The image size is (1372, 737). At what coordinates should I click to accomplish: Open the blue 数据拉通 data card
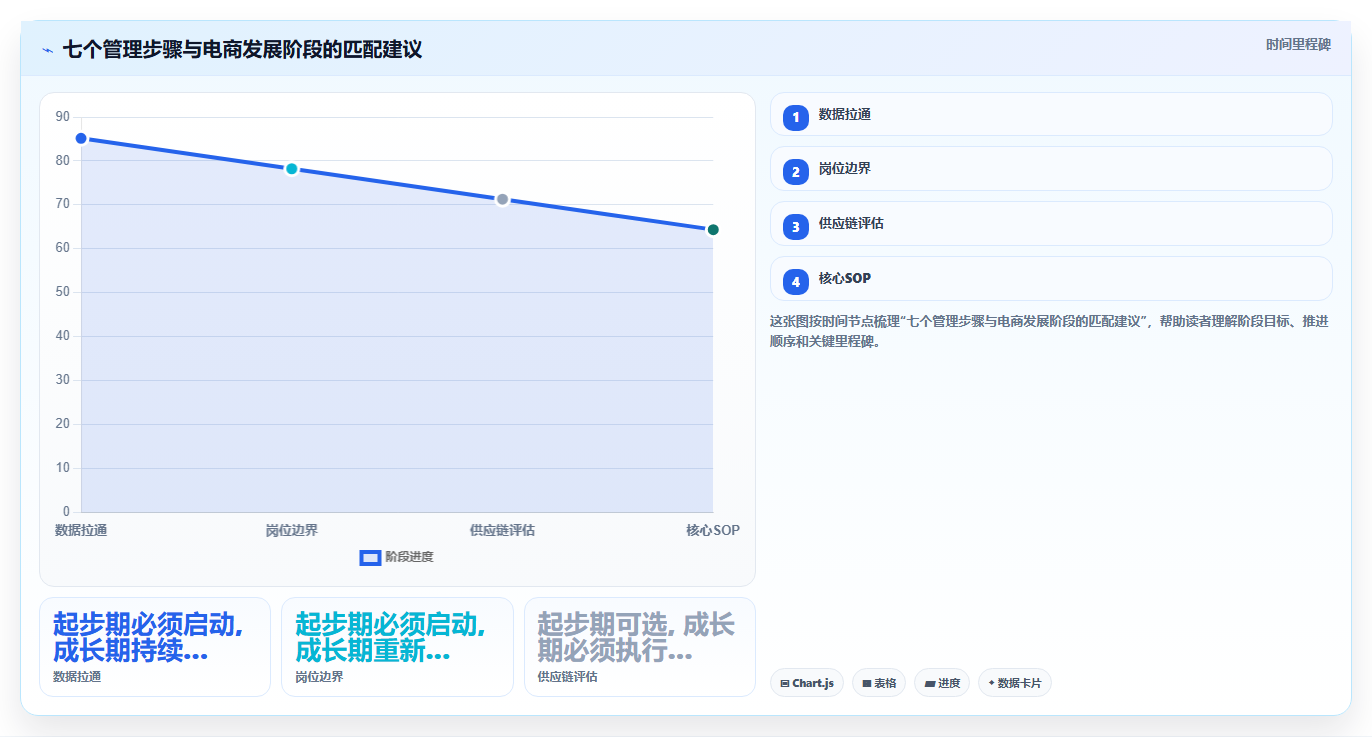click(155, 647)
